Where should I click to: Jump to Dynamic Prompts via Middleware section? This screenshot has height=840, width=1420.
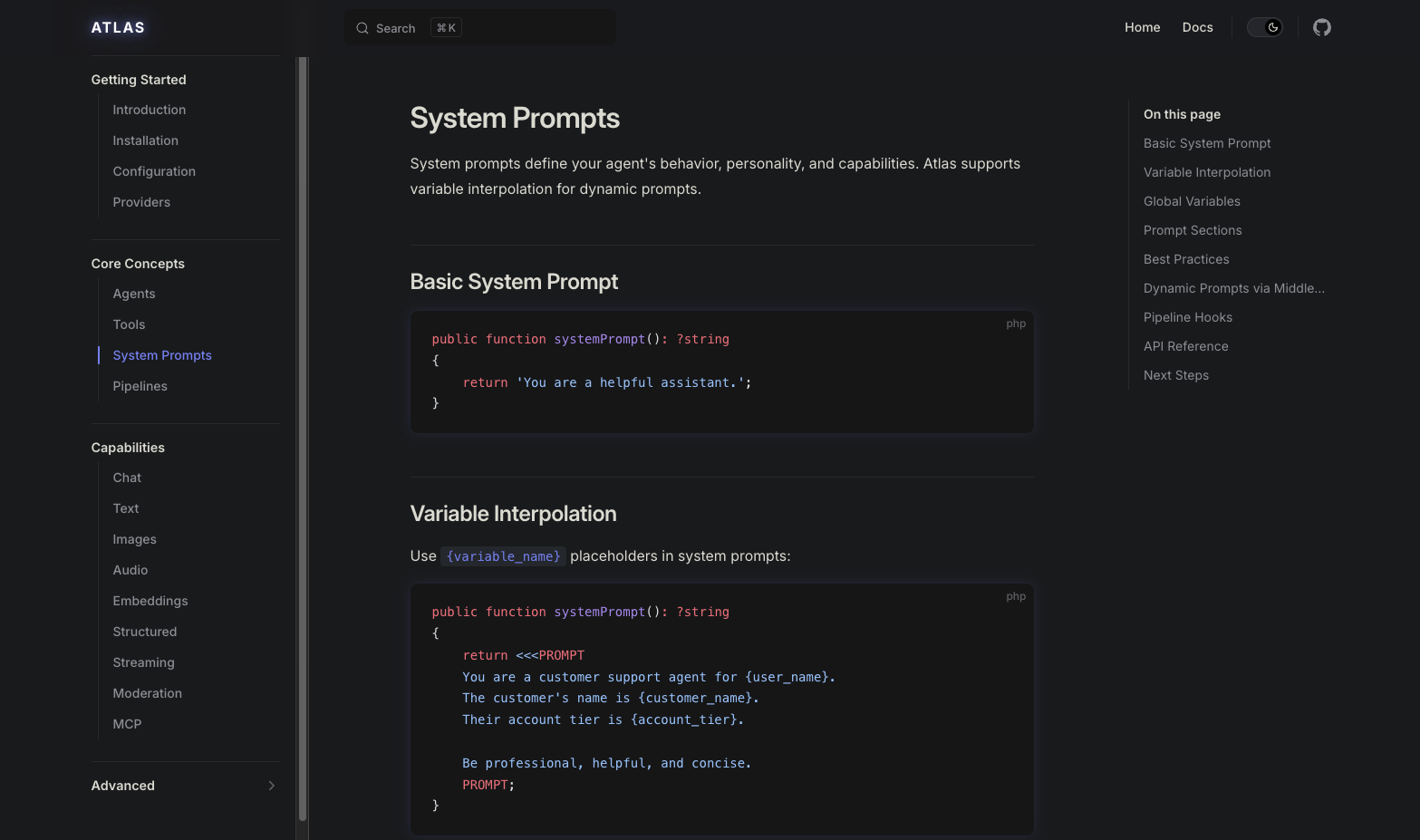1233,288
